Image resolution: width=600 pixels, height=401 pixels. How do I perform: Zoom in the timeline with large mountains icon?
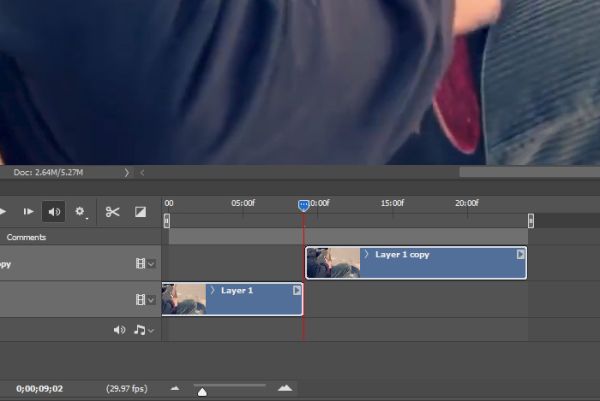pyautogui.click(x=285, y=388)
